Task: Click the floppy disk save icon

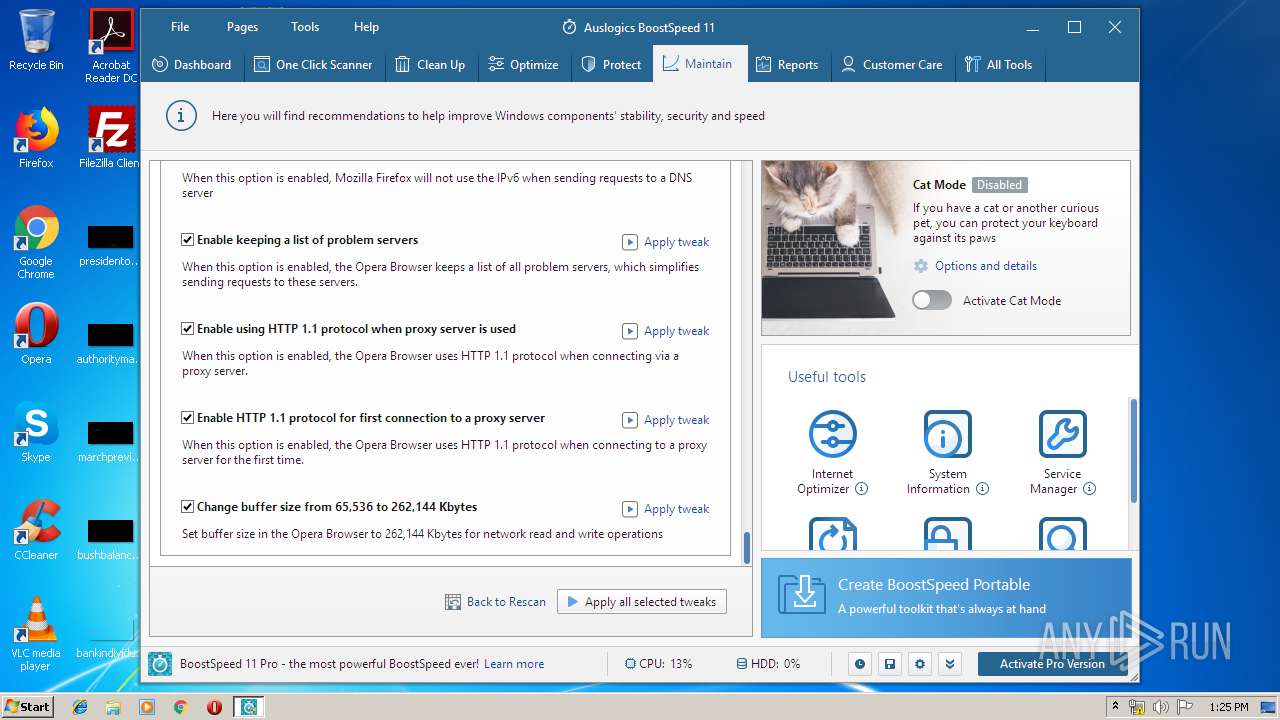Action: (889, 664)
